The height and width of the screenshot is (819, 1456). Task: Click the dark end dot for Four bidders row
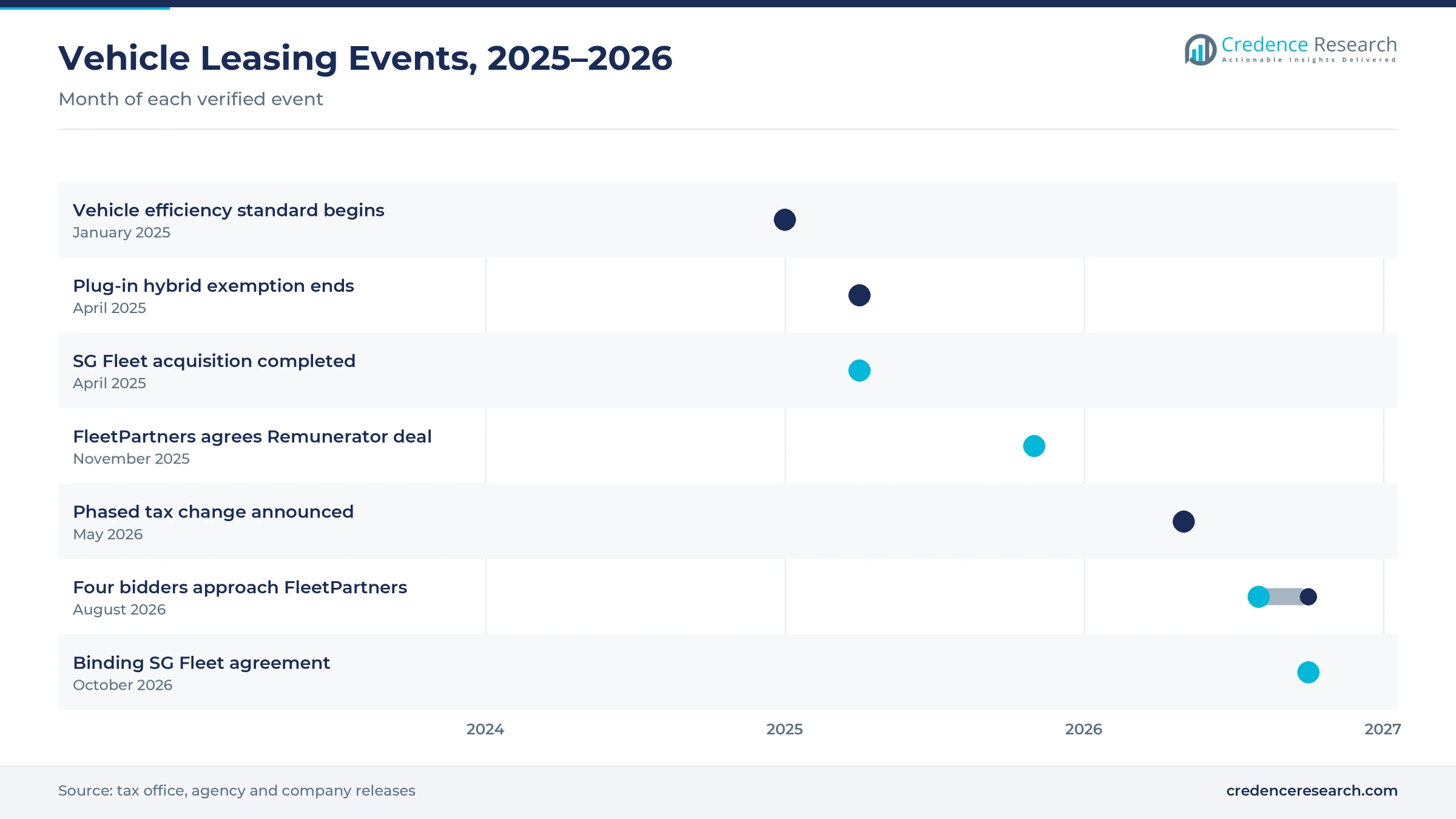[1309, 597]
